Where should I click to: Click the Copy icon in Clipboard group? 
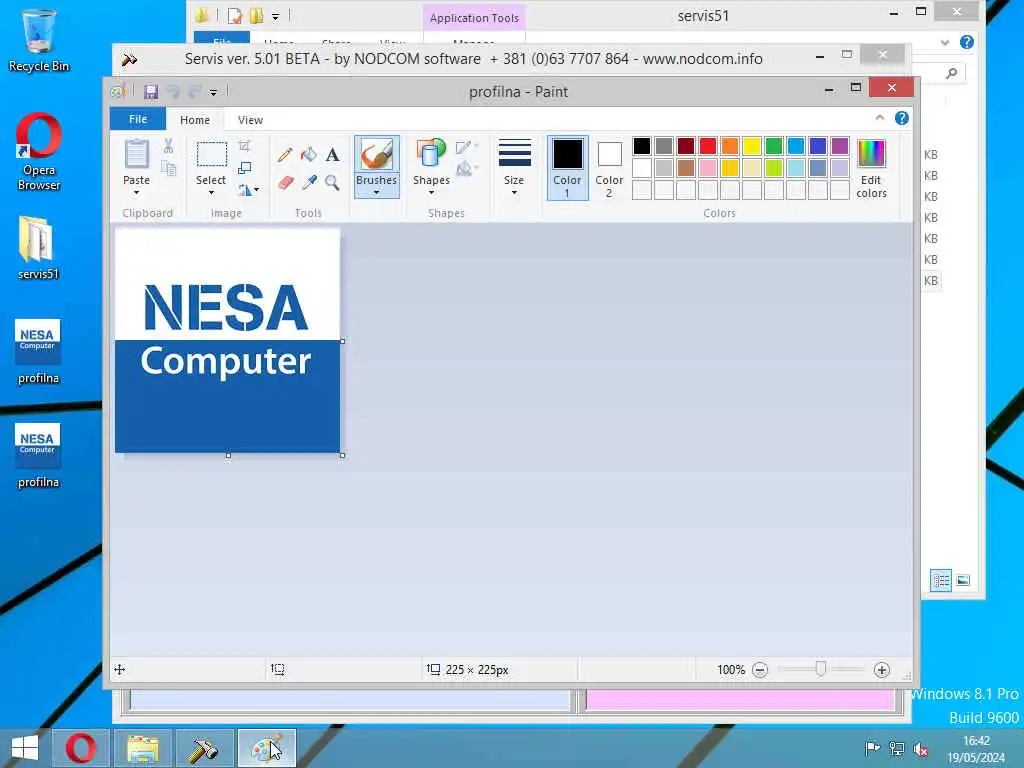point(168,168)
